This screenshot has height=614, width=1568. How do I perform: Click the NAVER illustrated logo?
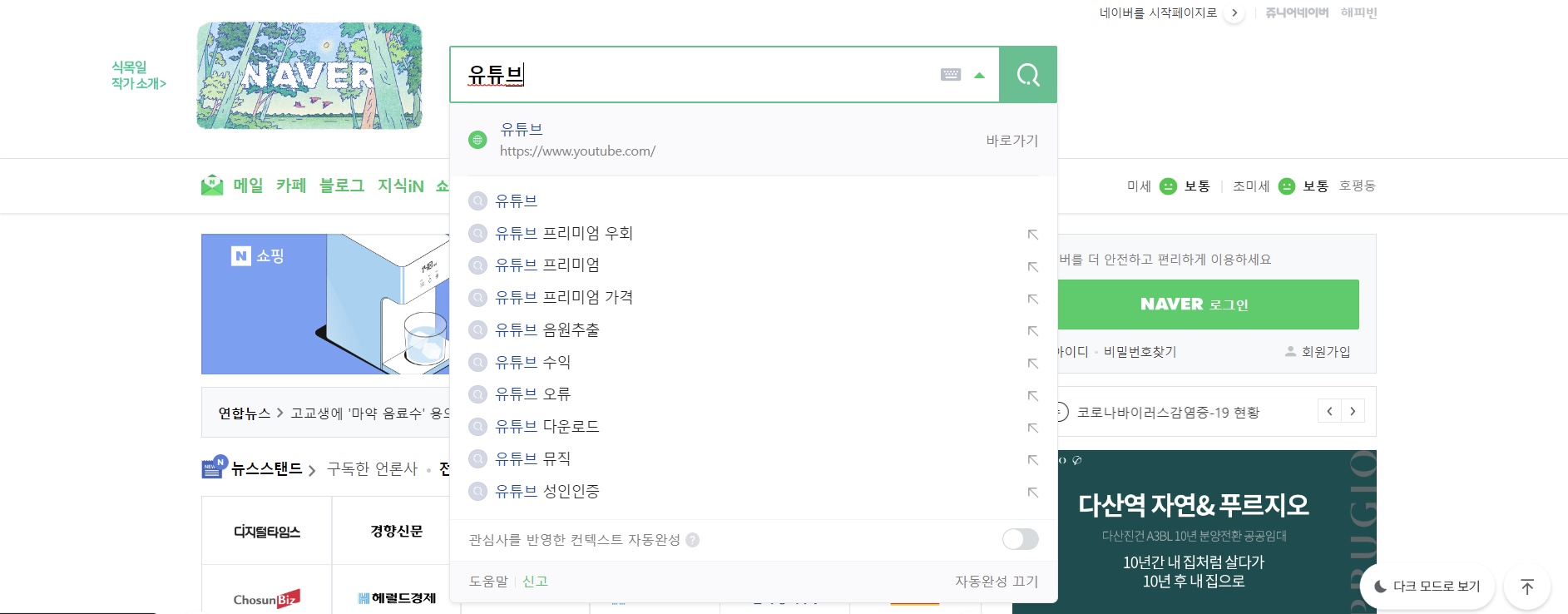tap(309, 76)
